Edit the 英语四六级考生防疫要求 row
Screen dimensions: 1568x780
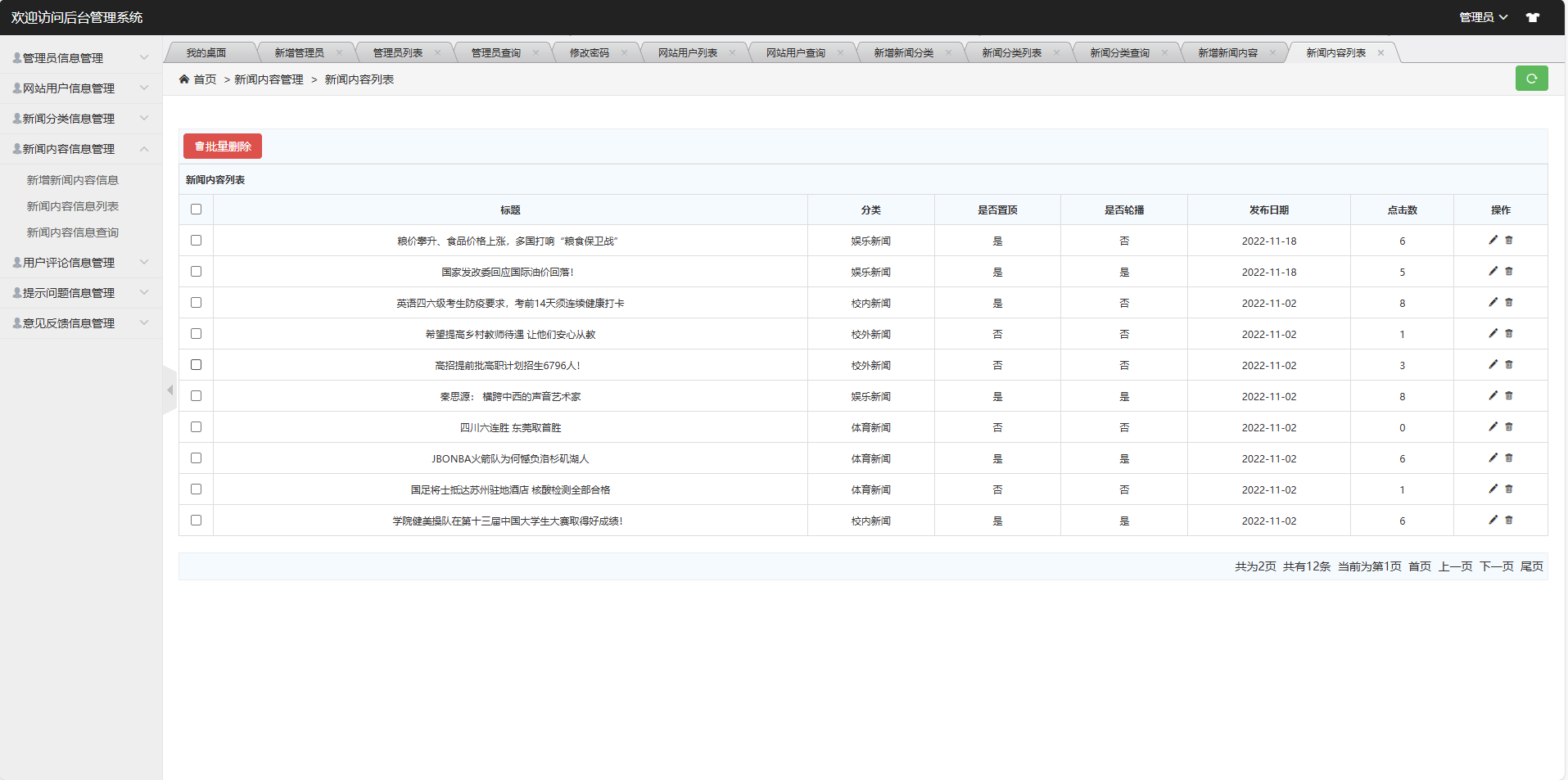pos(1493,302)
